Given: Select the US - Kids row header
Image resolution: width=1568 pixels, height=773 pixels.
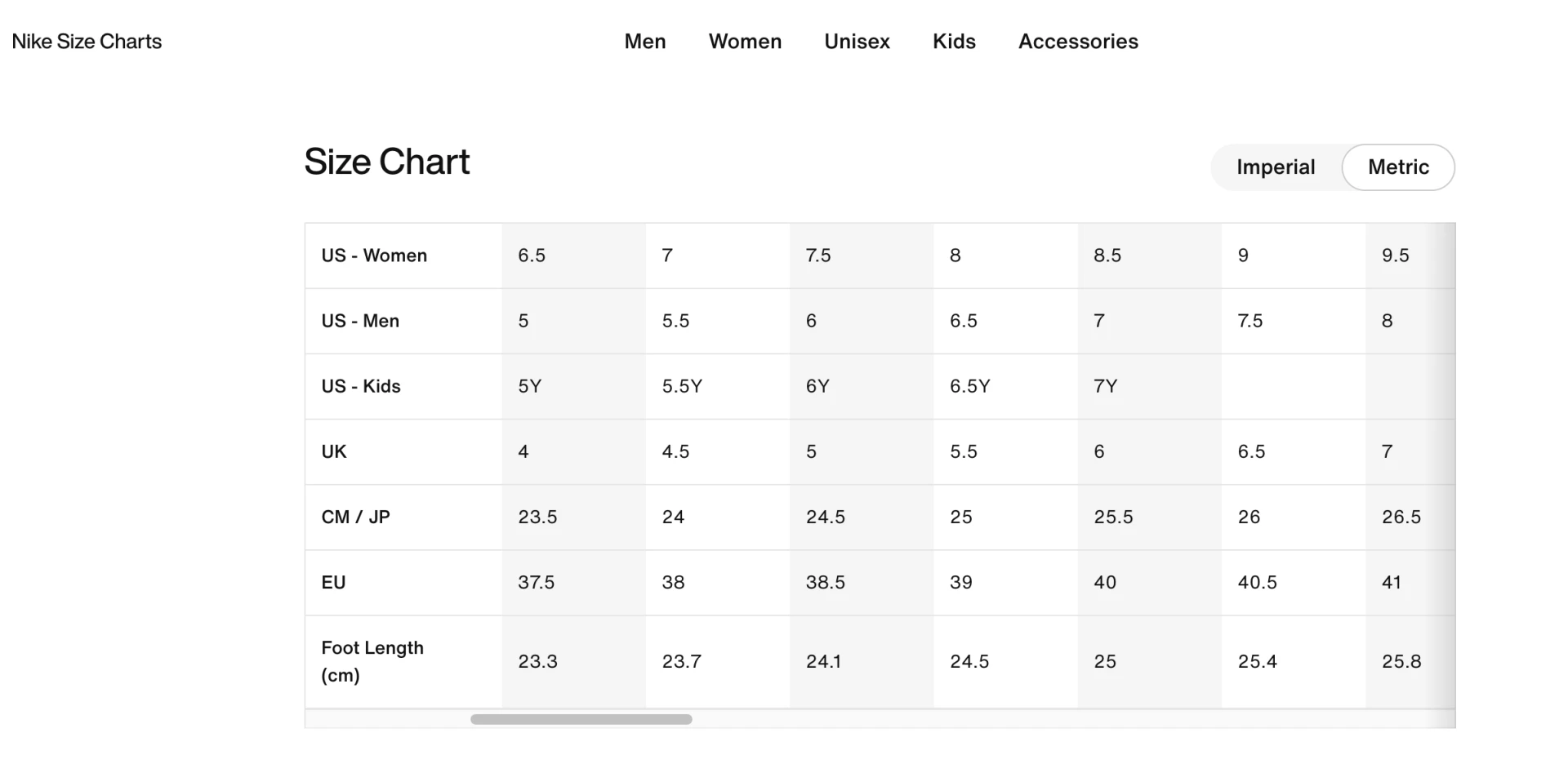Looking at the screenshot, I should point(403,386).
